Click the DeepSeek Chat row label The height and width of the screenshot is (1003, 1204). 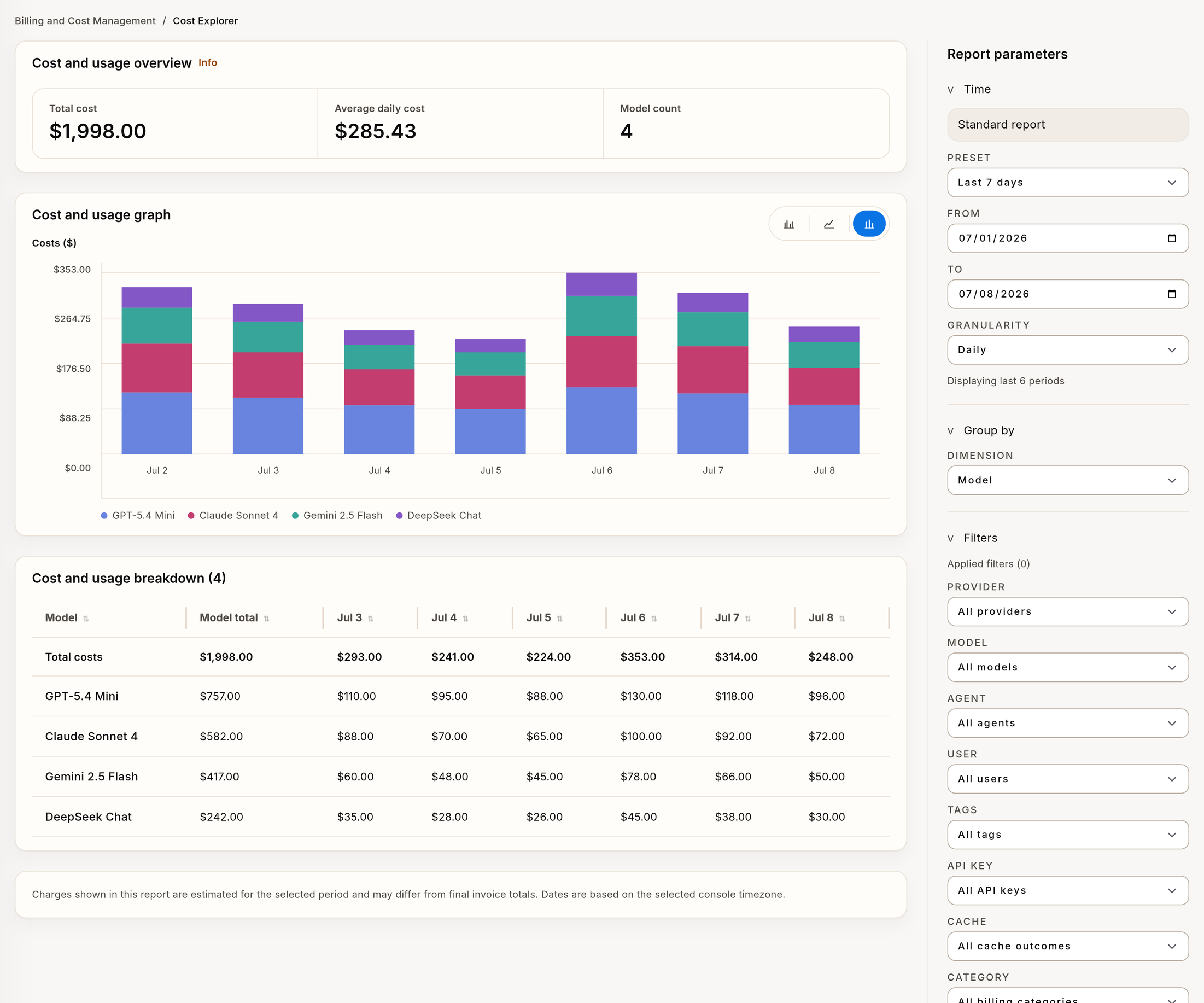88,817
